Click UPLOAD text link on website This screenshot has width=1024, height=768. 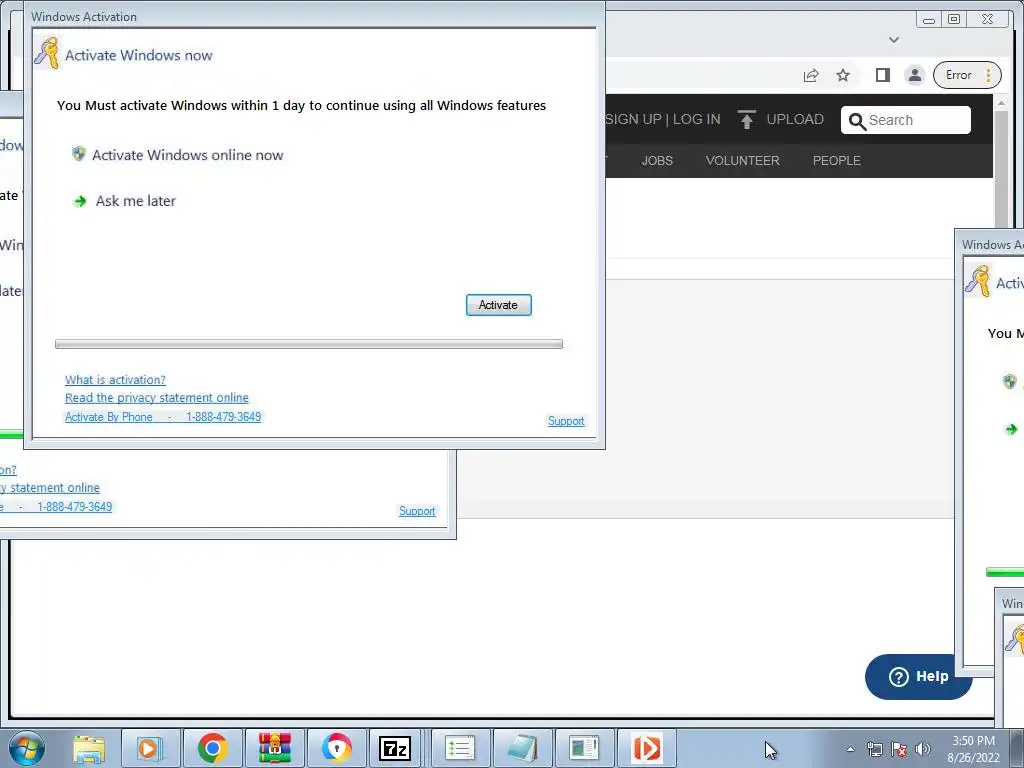pos(795,119)
